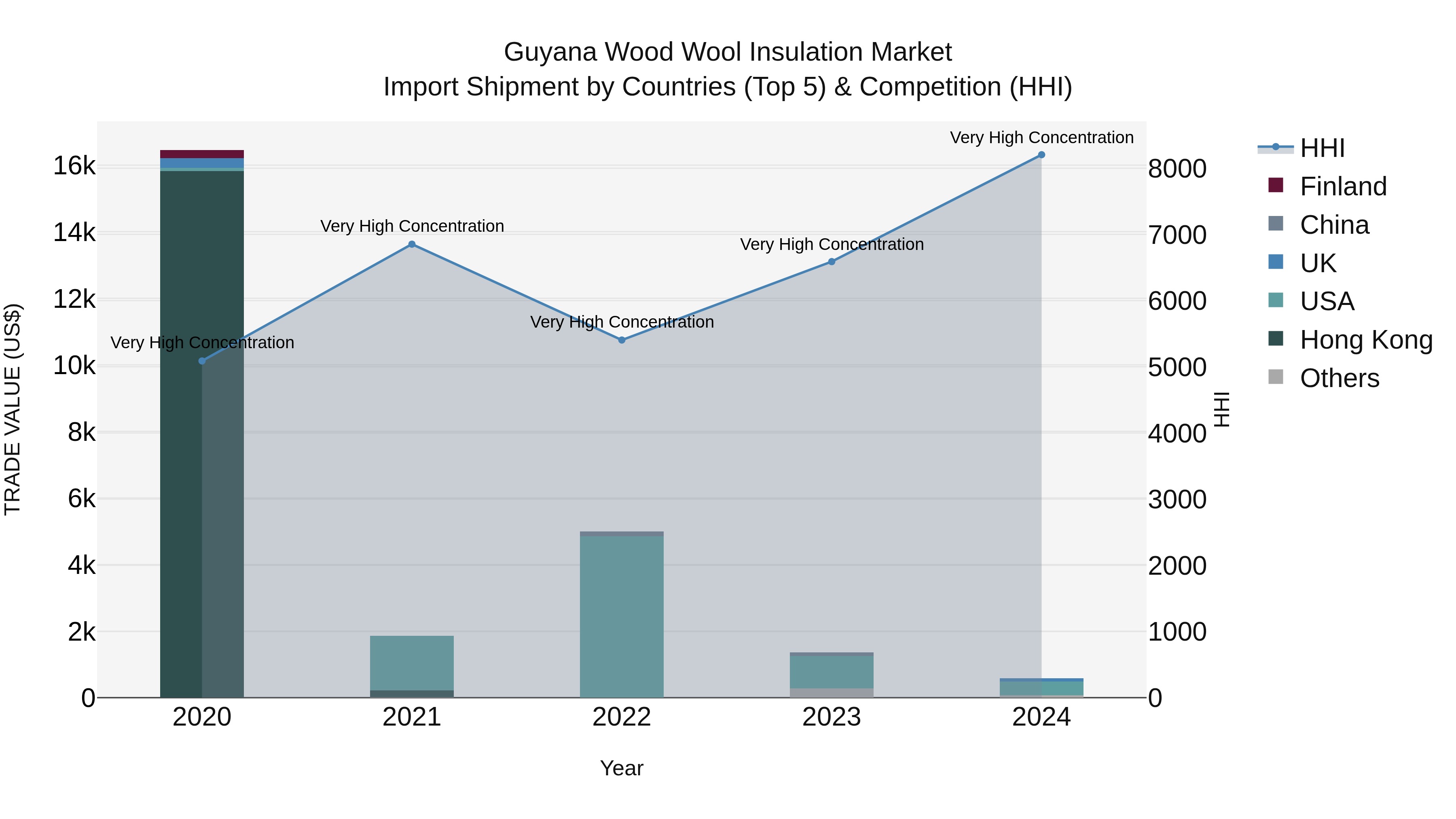Click the Very High Concentration label above 2024

coord(1042,138)
